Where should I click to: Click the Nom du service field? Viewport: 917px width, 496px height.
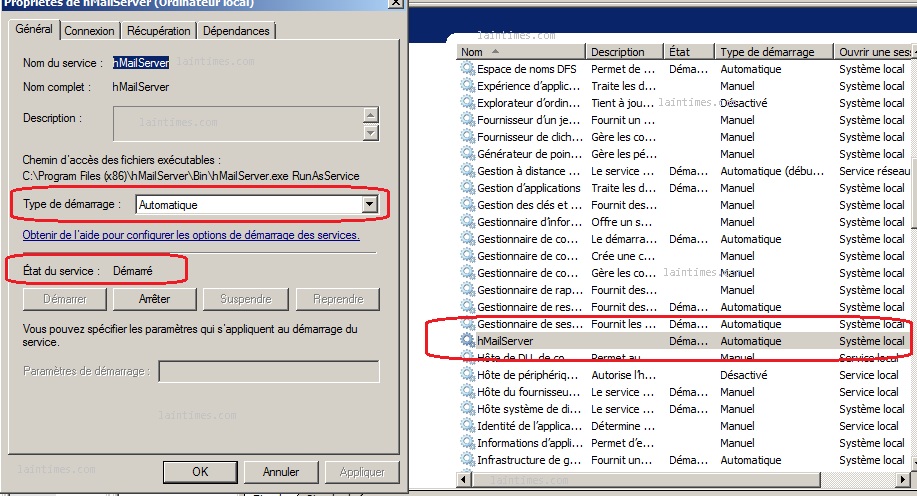coord(141,63)
